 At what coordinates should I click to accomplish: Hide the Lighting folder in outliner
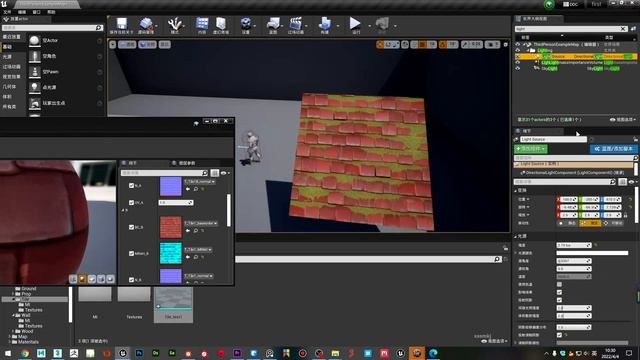[x=518, y=50]
